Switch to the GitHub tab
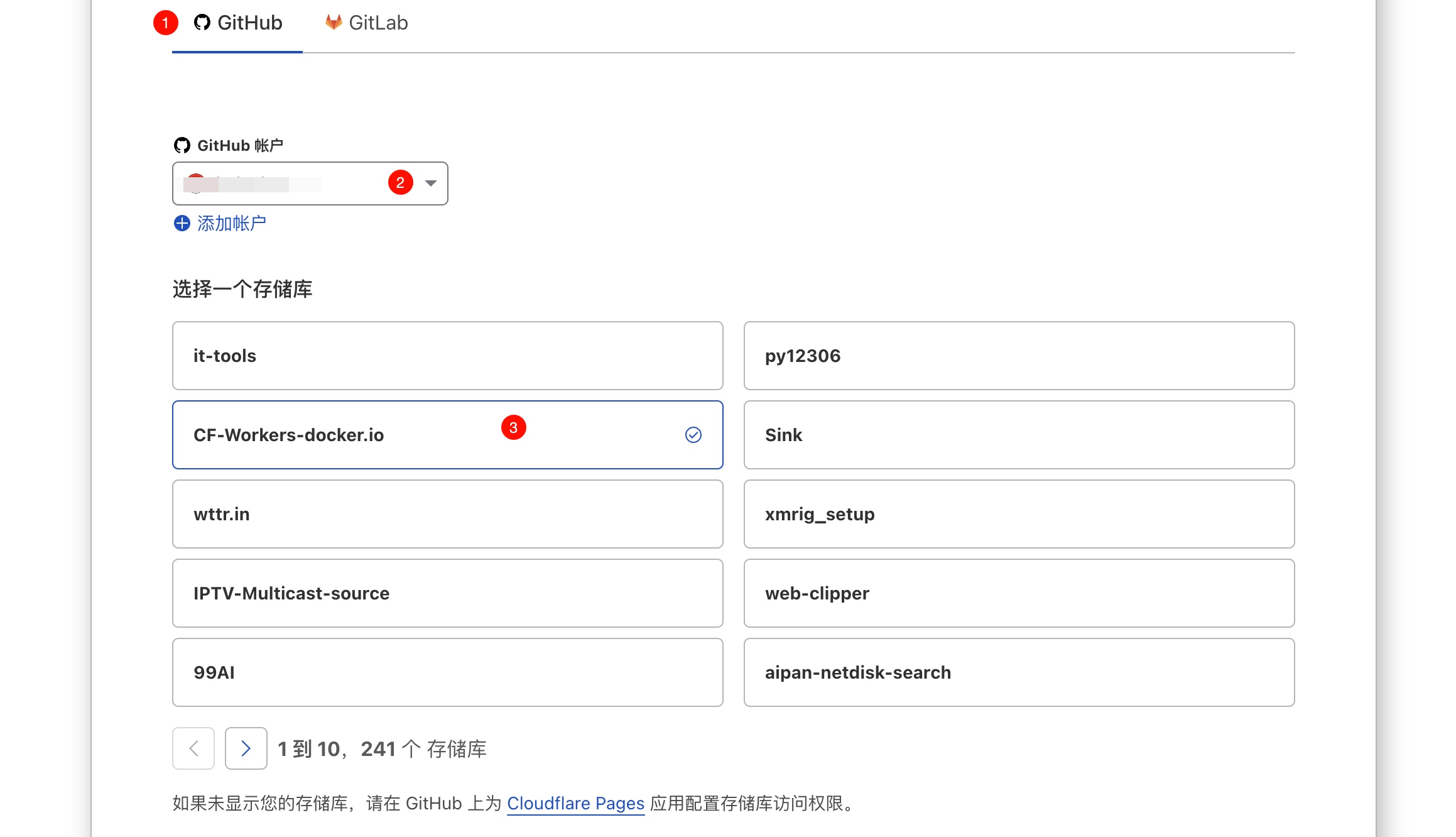 click(x=237, y=23)
